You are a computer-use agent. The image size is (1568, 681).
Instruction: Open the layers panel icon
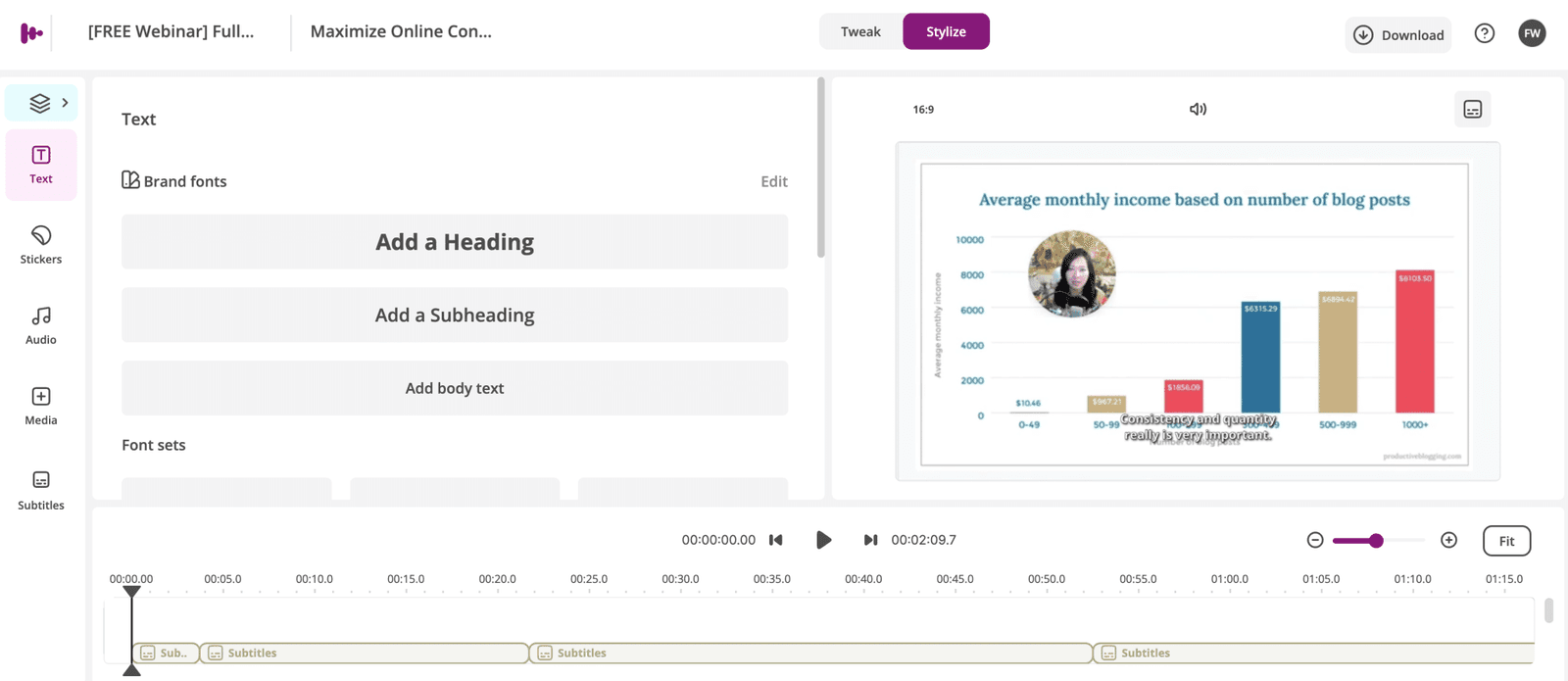point(39,103)
